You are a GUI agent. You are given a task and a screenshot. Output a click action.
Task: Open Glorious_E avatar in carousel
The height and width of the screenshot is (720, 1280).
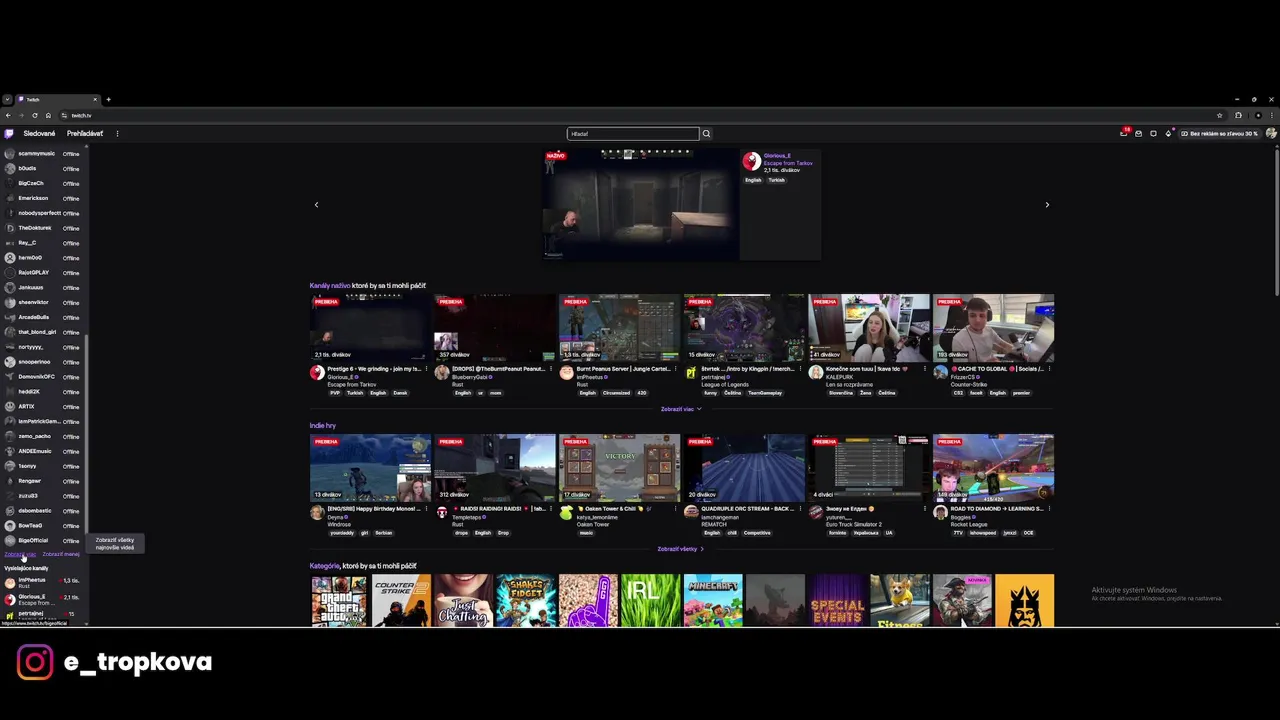[x=752, y=160]
